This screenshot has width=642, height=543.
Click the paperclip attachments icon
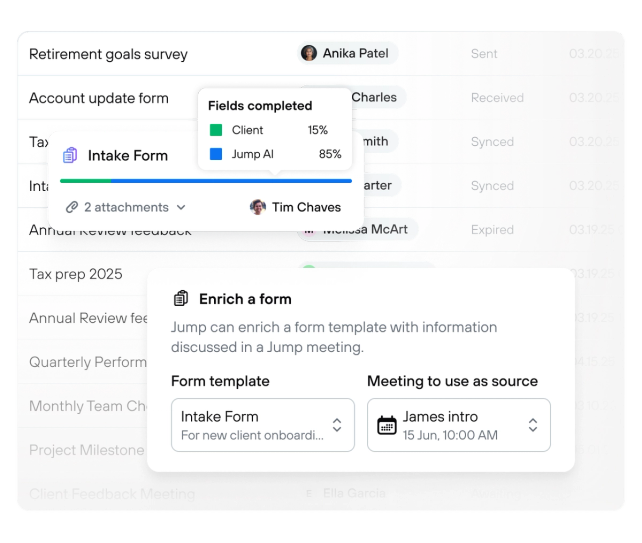(72, 207)
